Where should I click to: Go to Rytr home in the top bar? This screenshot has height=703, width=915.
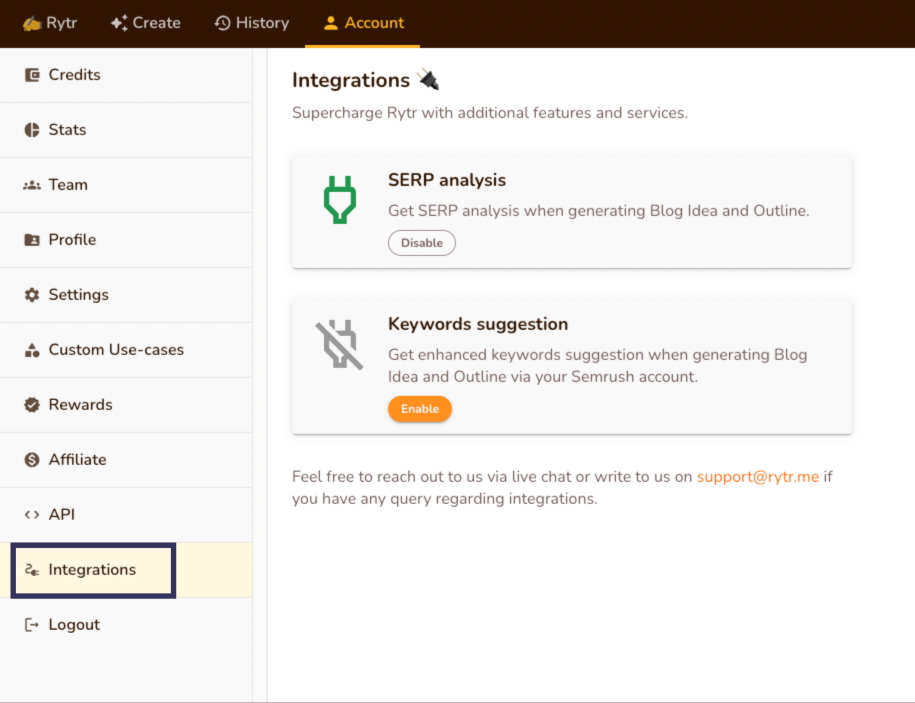click(50, 23)
